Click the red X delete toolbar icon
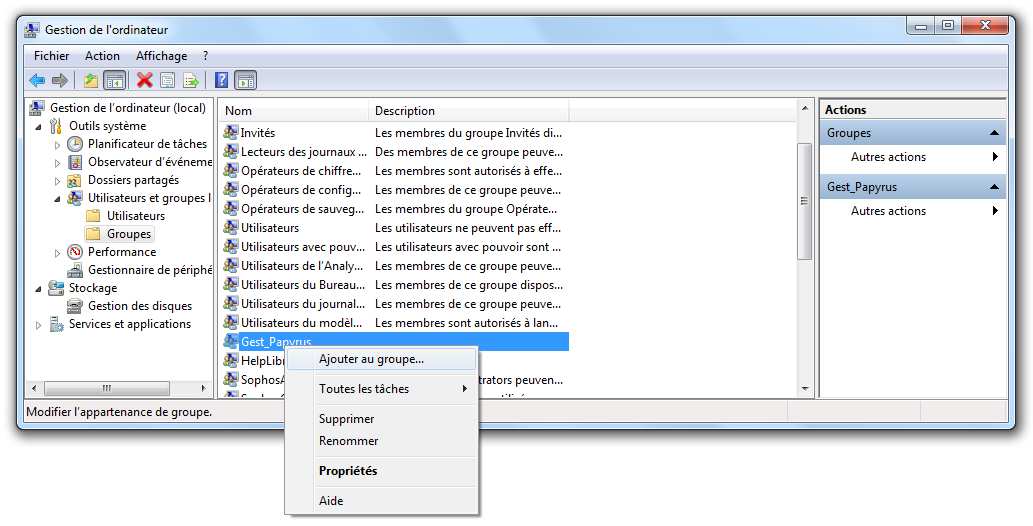 [145, 80]
